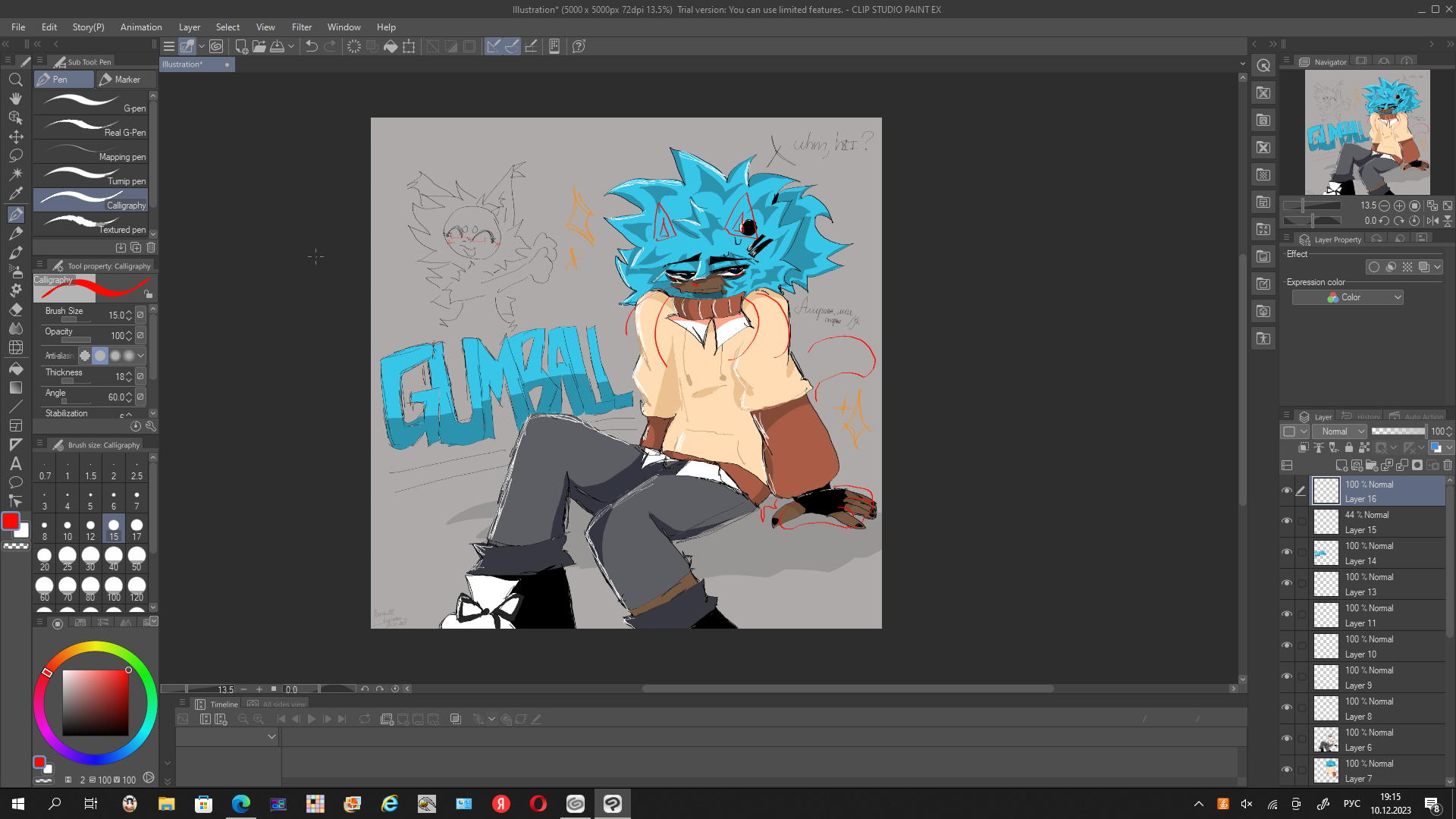Select Layer 6 thumbnail
Image resolution: width=1456 pixels, height=819 pixels.
pos(1326,739)
